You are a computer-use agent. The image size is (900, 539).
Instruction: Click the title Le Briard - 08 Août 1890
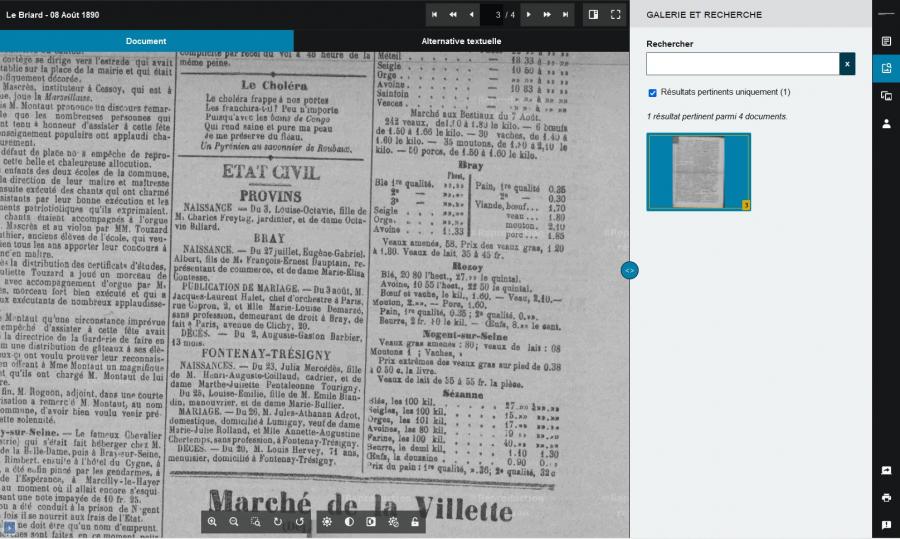click(x=53, y=15)
